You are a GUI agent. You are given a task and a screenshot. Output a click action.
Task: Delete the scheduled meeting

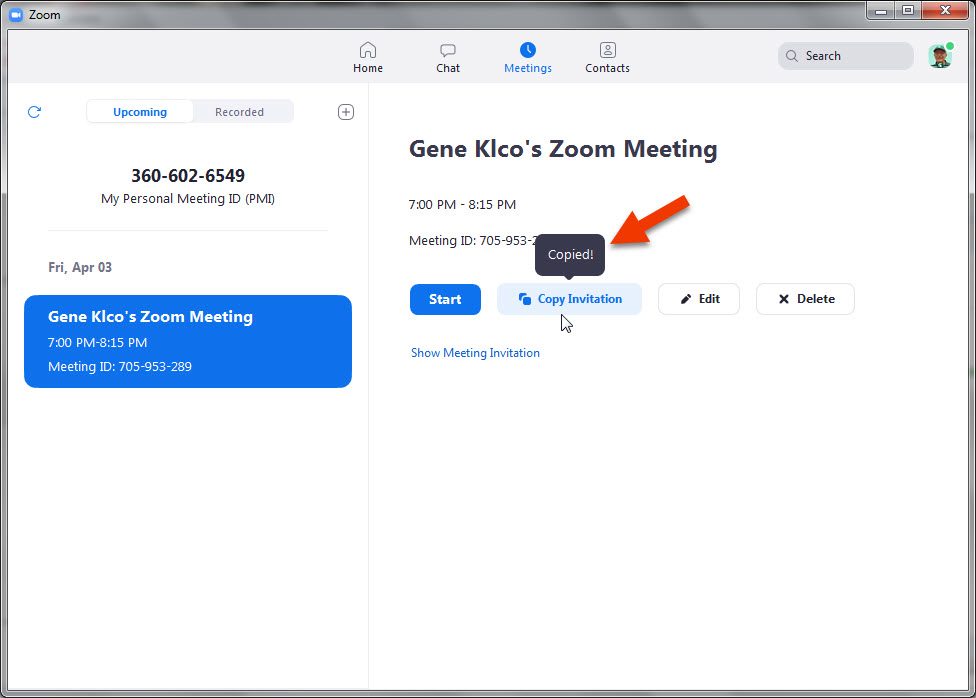[x=805, y=299]
